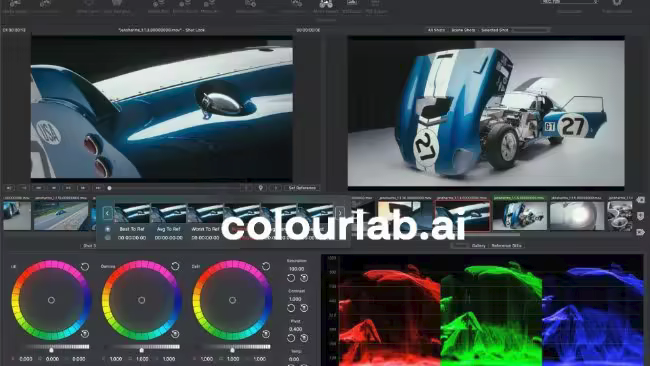Switch to the Scene Shots tab
650x366 pixels.
pyautogui.click(x=463, y=30)
